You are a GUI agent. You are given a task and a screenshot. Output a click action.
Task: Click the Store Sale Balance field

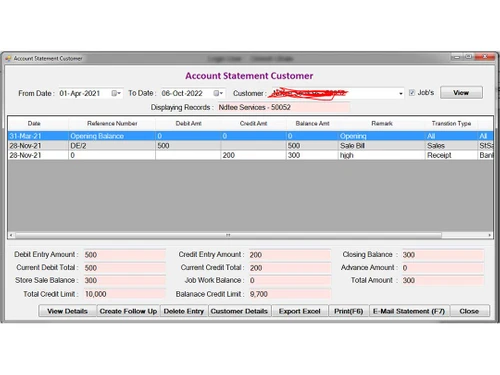[x=124, y=280]
